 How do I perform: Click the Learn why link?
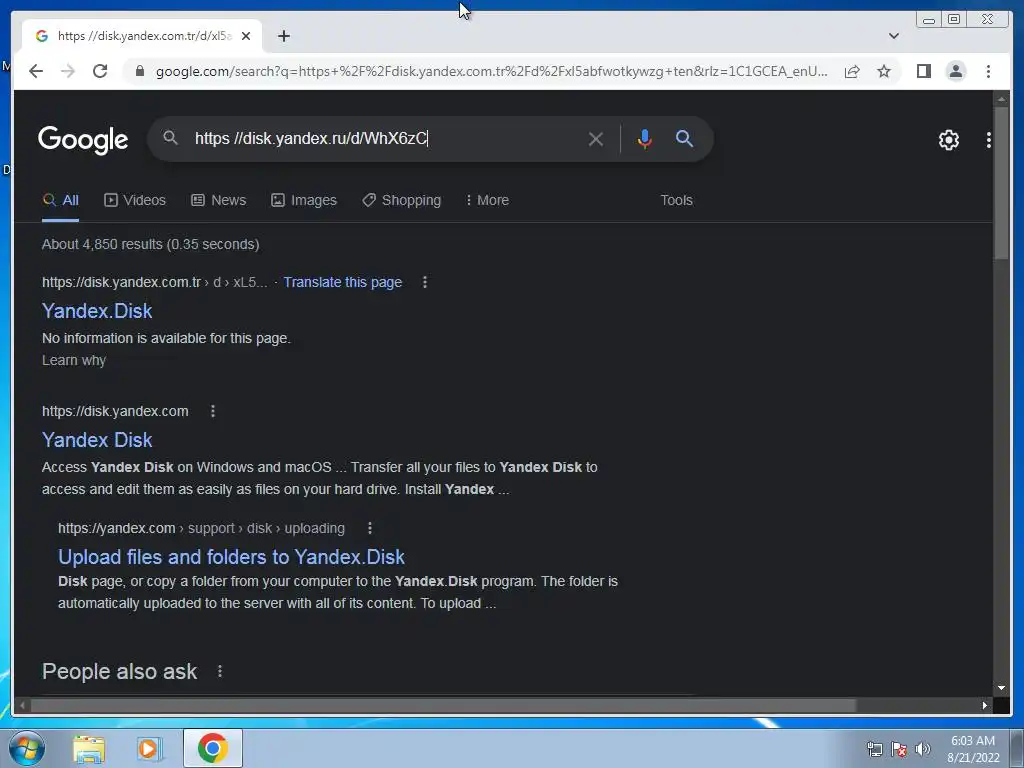[x=74, y=360]
